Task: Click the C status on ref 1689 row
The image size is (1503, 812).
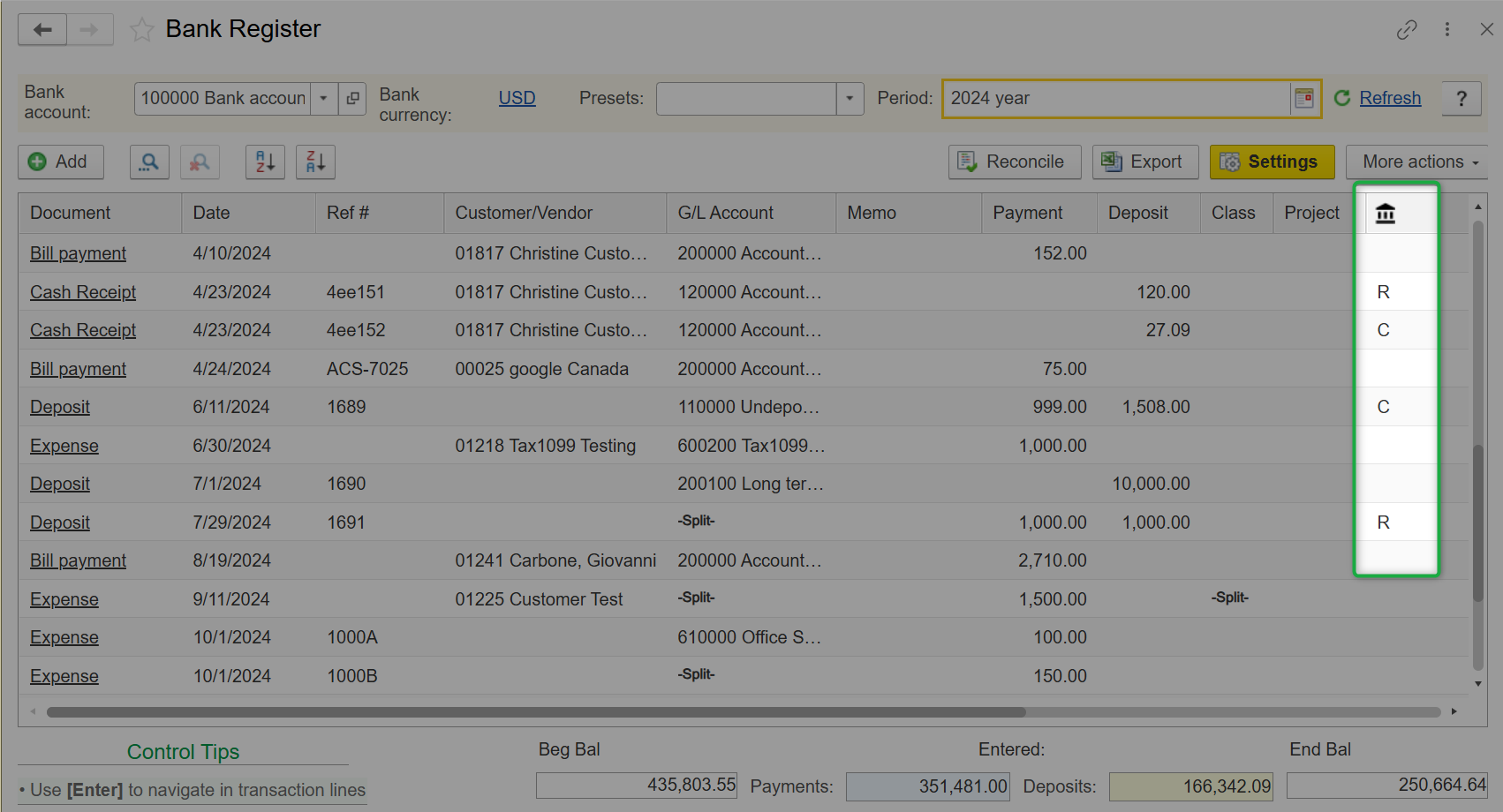Action: [1384, 407]
